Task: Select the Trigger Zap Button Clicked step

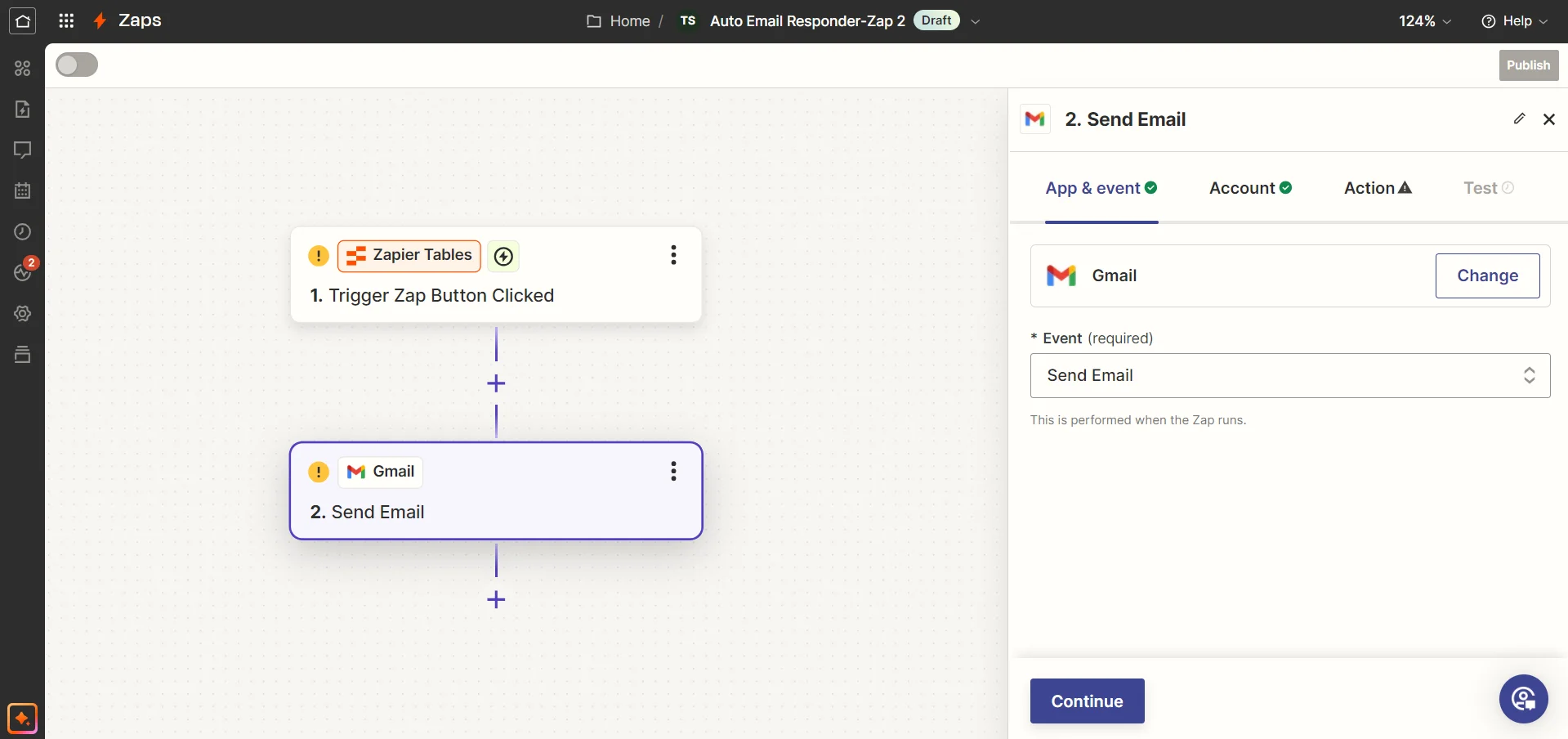Action: (496, 275)
